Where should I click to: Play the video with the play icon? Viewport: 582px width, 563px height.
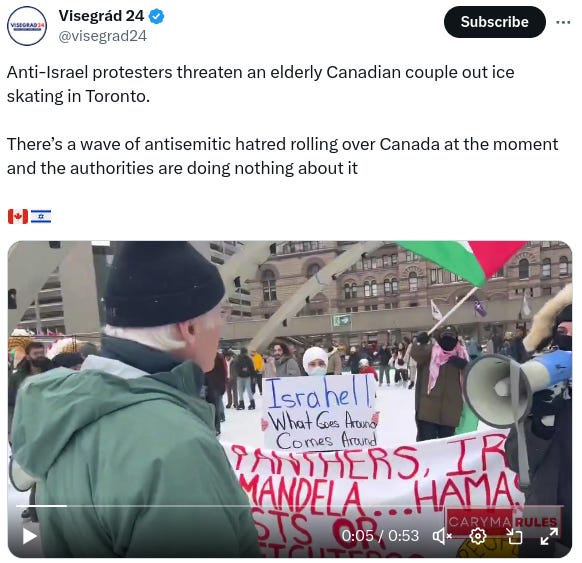pos(29,536)
